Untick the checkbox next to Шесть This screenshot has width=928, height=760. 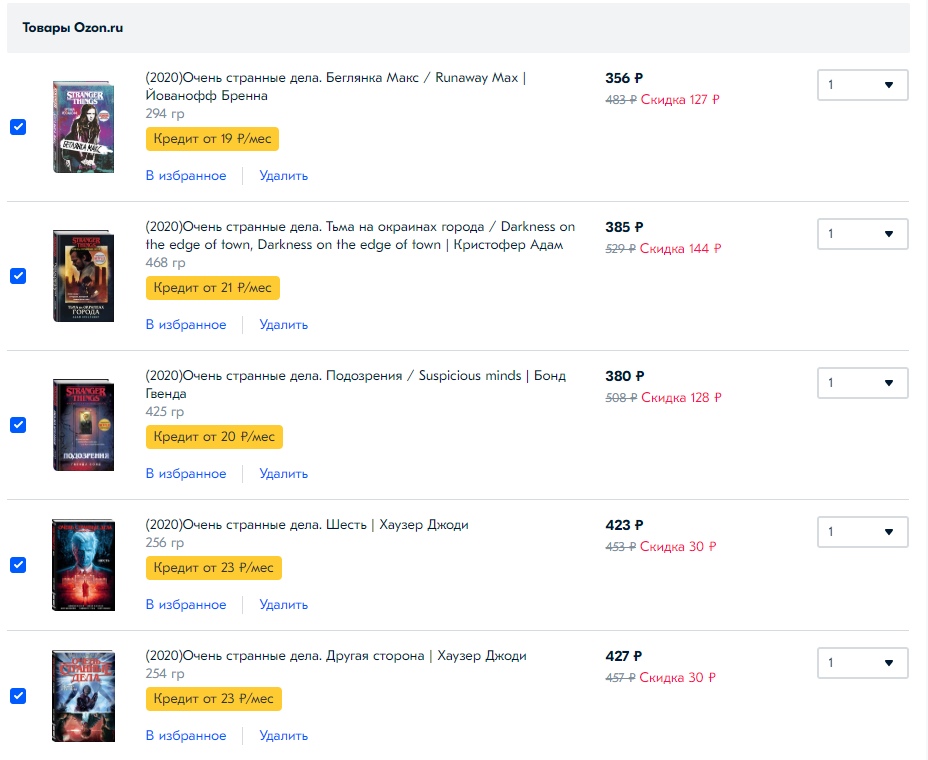pyautogui.click(x=18, y=565)
